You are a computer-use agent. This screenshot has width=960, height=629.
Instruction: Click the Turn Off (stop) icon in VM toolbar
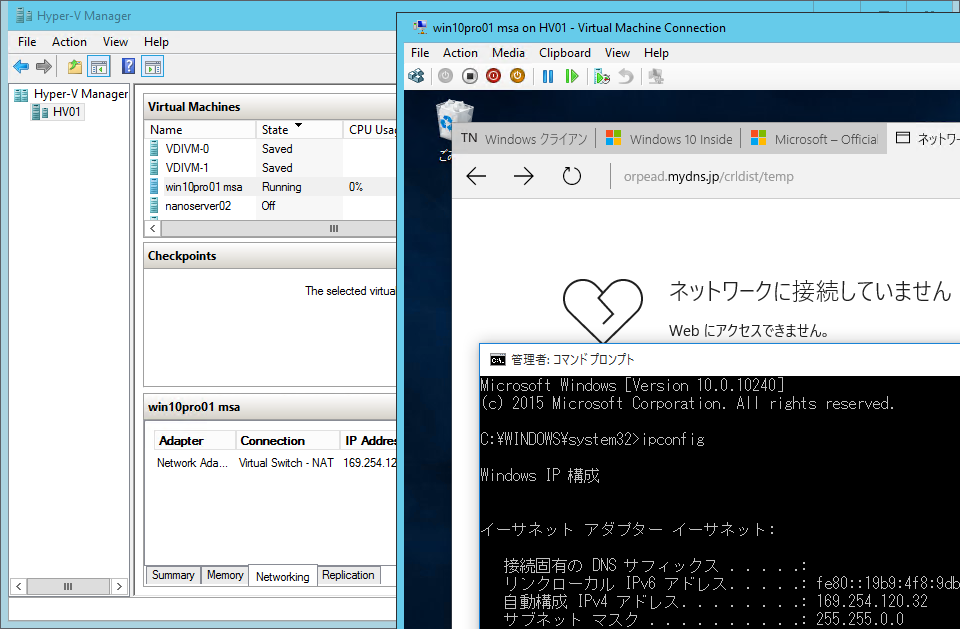pos(470,76)
